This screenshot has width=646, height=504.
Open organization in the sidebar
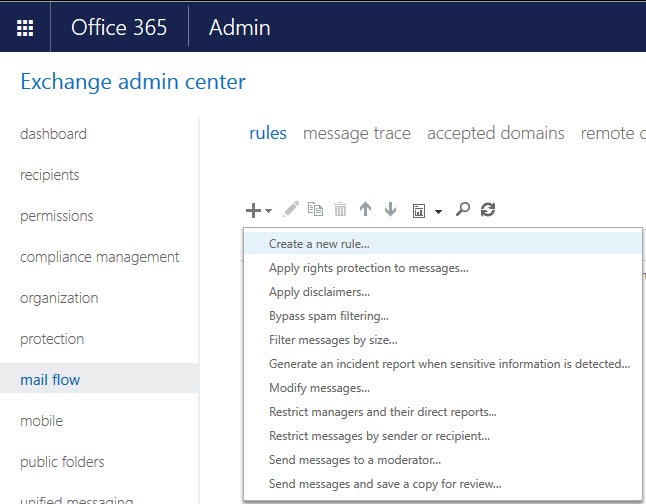tap(59, 298)
